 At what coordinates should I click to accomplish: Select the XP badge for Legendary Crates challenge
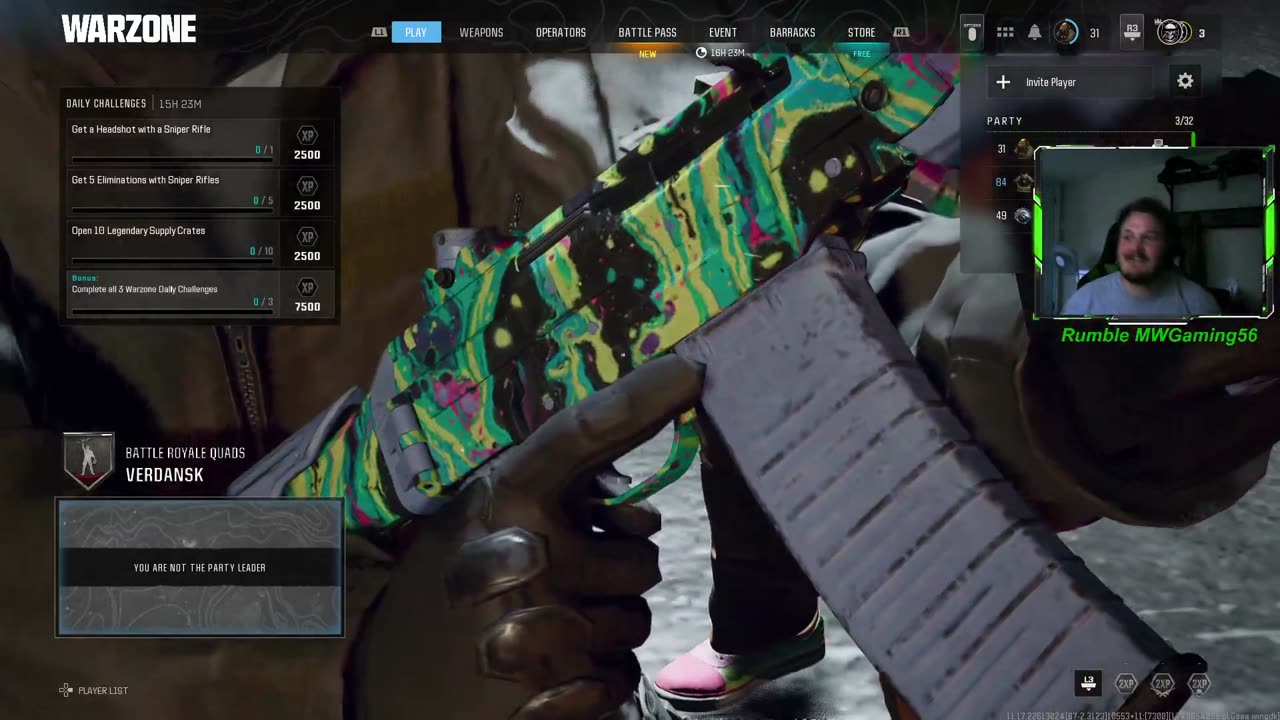(x=307, y=237)
